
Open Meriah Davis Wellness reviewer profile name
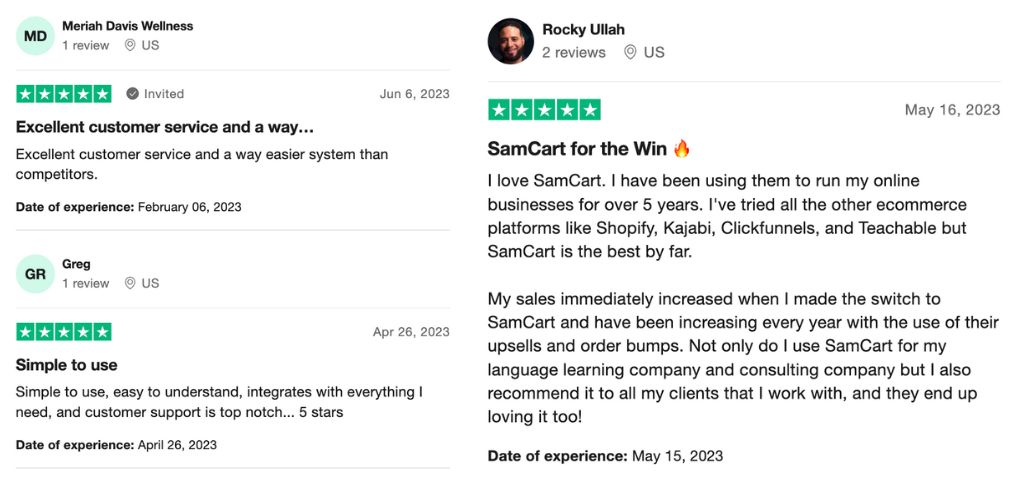coord(127,26)
